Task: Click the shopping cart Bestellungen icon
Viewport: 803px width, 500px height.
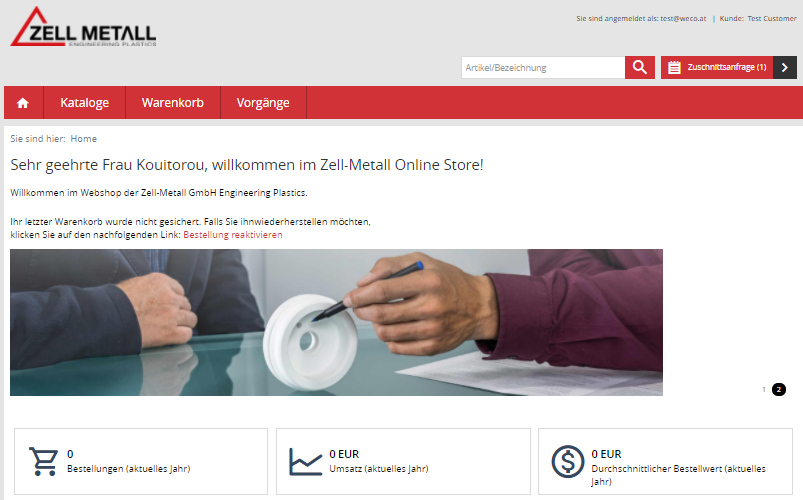Action: 44,461
